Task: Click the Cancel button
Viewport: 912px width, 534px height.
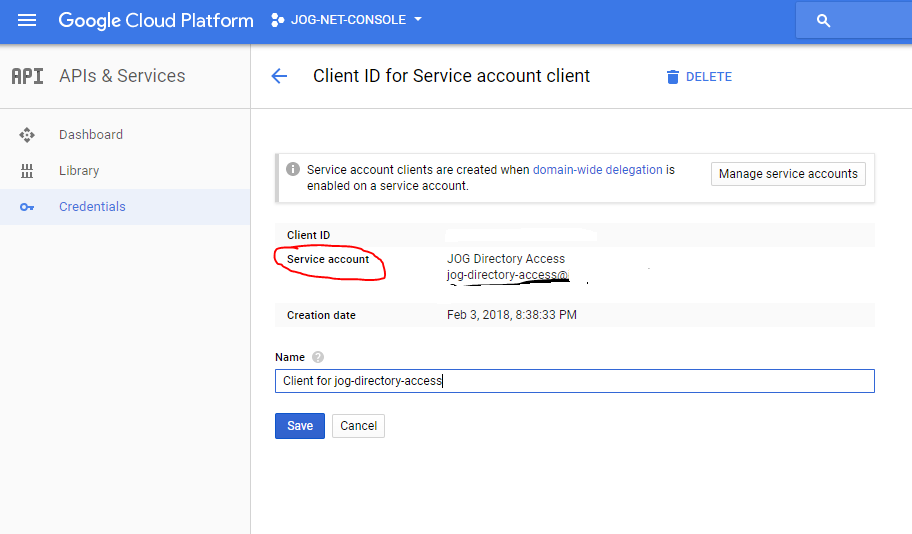Action: (358, 426)
